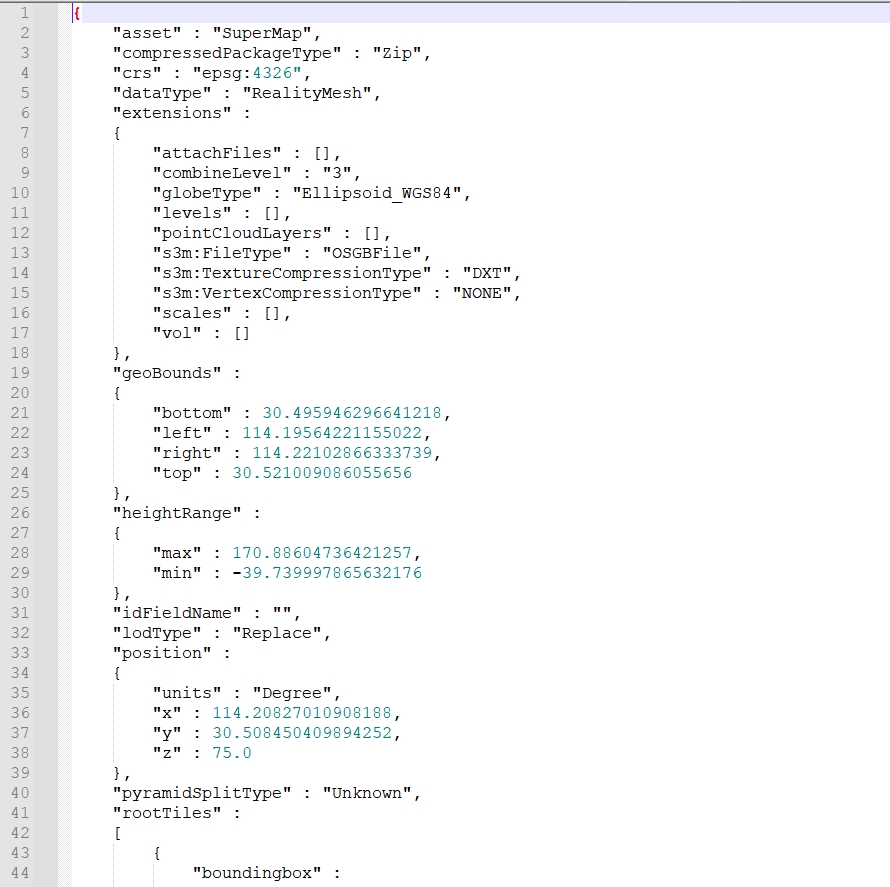Click the "geoBounds" key
890x887 pixels.
tap(167, 372)
